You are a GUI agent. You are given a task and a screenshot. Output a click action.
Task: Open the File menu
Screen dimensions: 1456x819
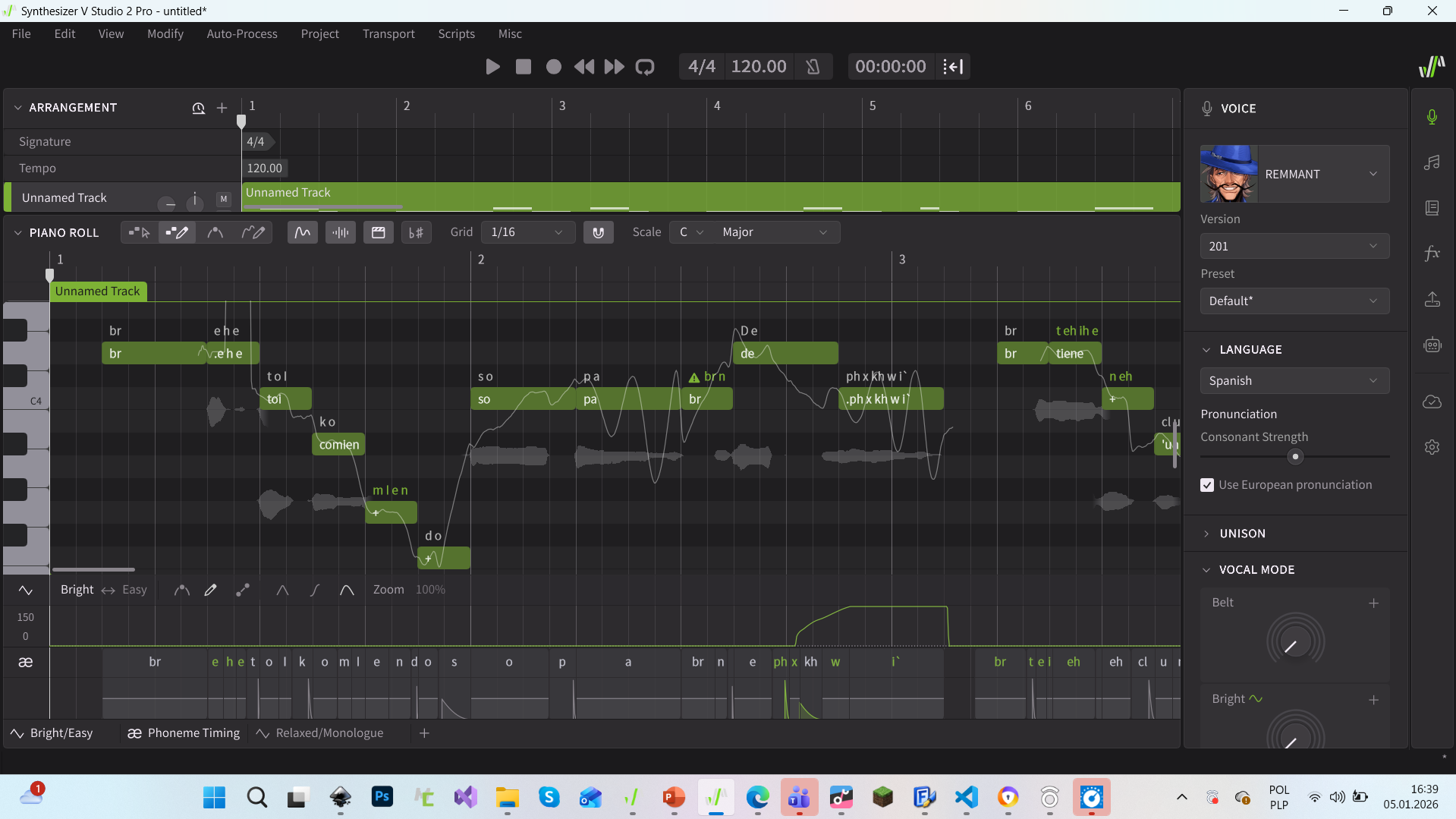(x=21, y=33)
